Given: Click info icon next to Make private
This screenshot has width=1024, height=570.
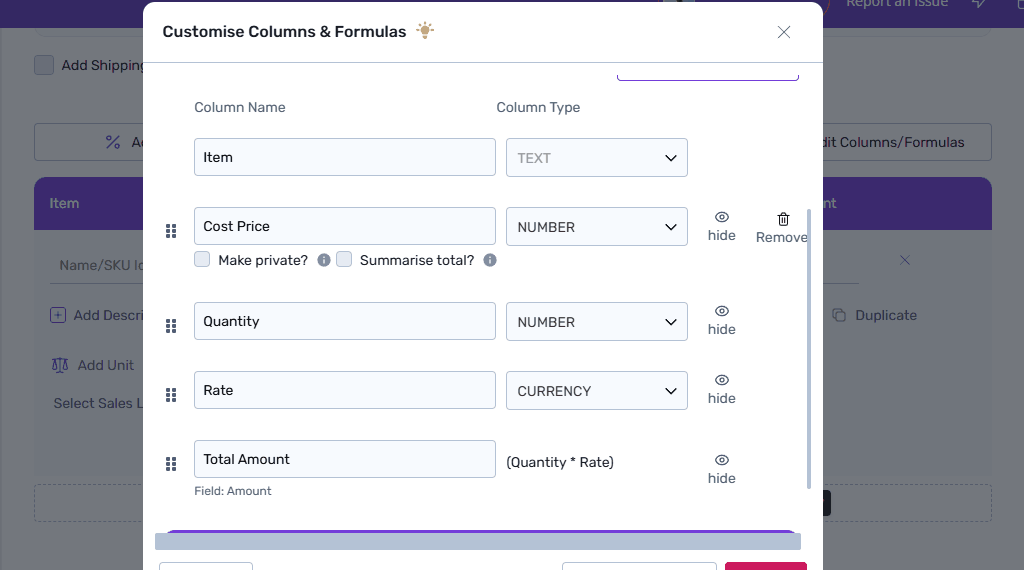Looking at the screenshot, I should [324, 260].
